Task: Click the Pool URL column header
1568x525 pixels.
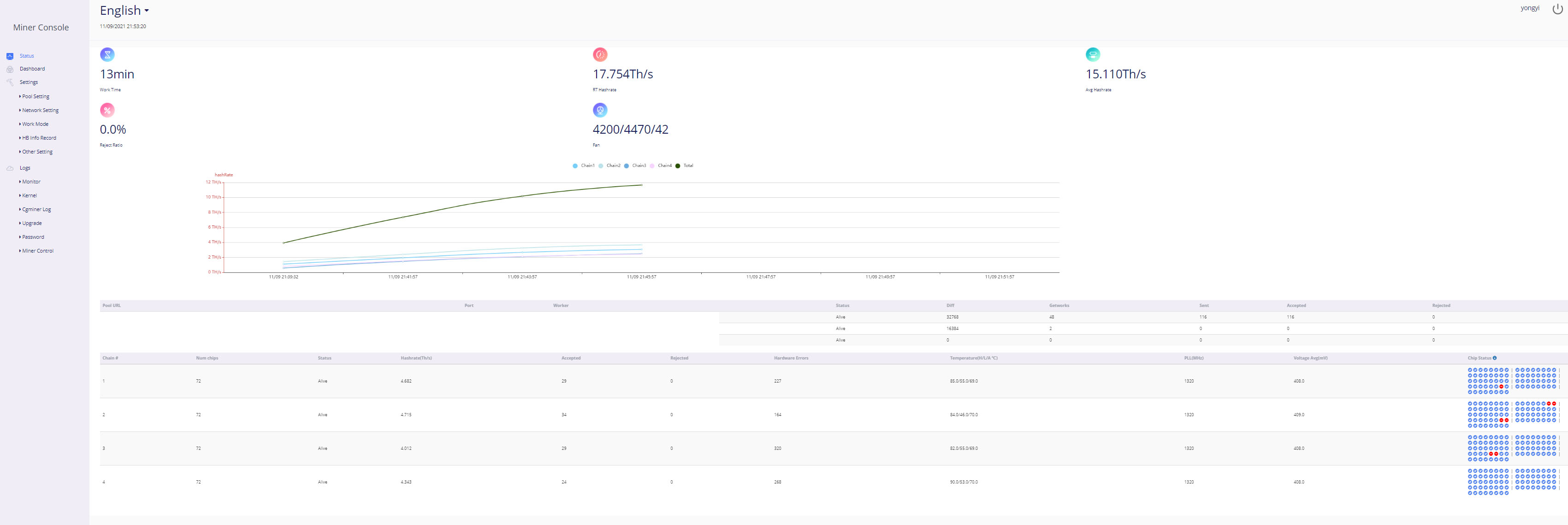Action: click(x=112, y=306)
